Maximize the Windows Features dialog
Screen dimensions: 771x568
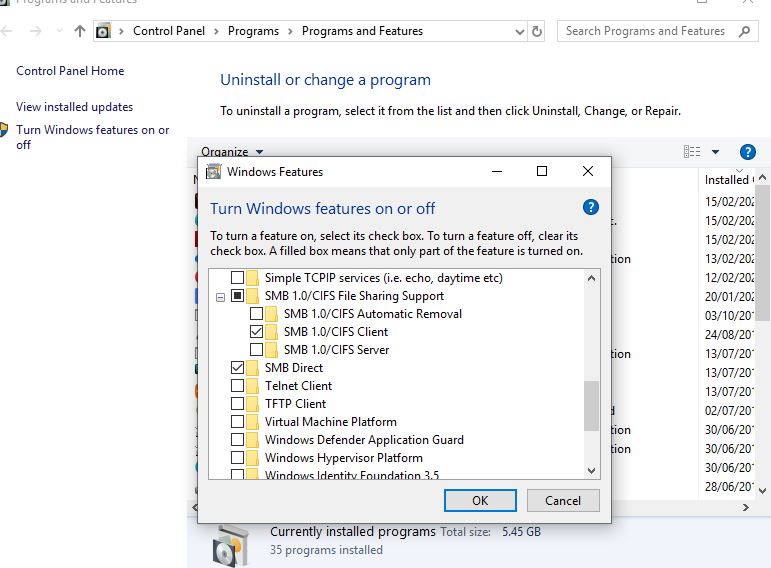tap(542, 171)
